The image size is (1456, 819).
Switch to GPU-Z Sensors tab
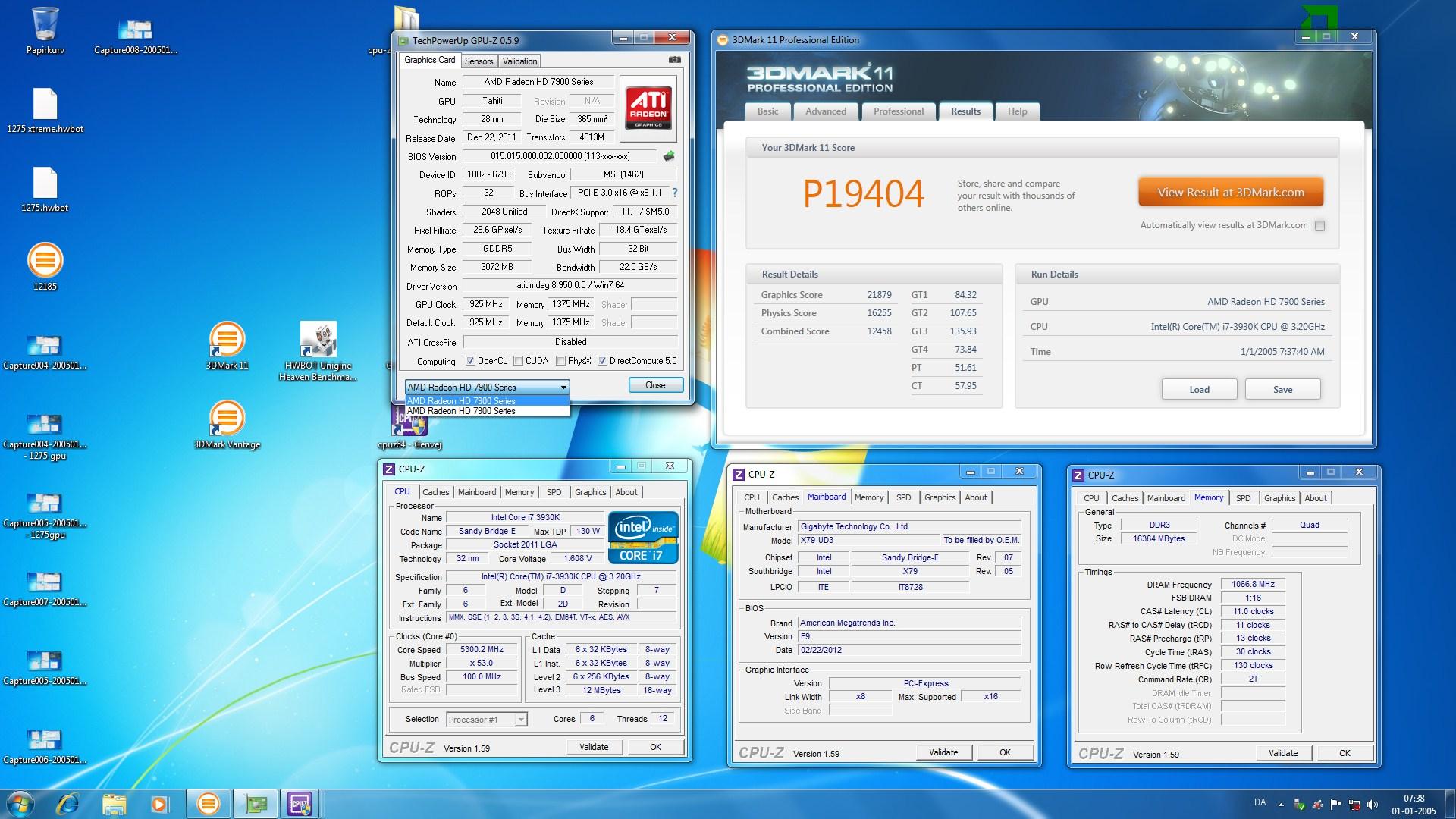(x=479, y=61)
